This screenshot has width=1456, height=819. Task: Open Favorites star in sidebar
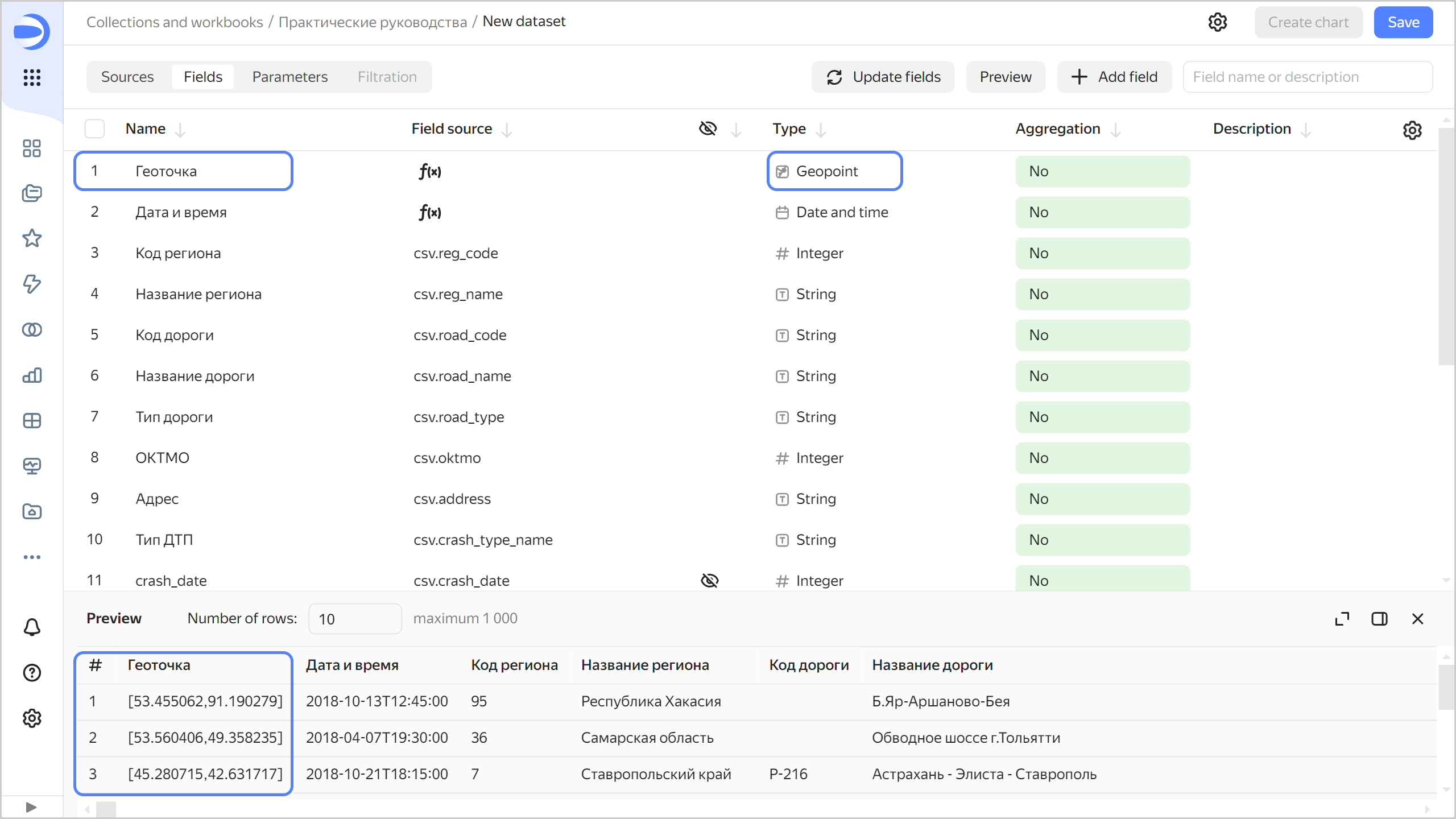click(x=32, y=238)
